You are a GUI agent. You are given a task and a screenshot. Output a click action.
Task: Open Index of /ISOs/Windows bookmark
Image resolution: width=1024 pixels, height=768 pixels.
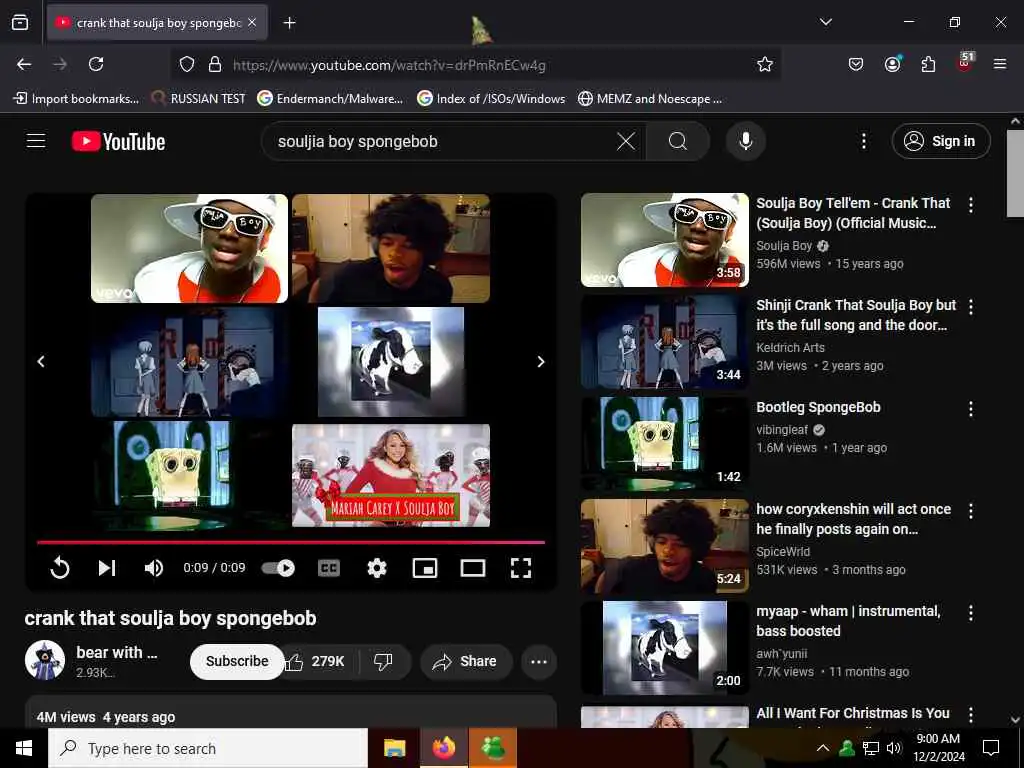click(x=491, y=99)
